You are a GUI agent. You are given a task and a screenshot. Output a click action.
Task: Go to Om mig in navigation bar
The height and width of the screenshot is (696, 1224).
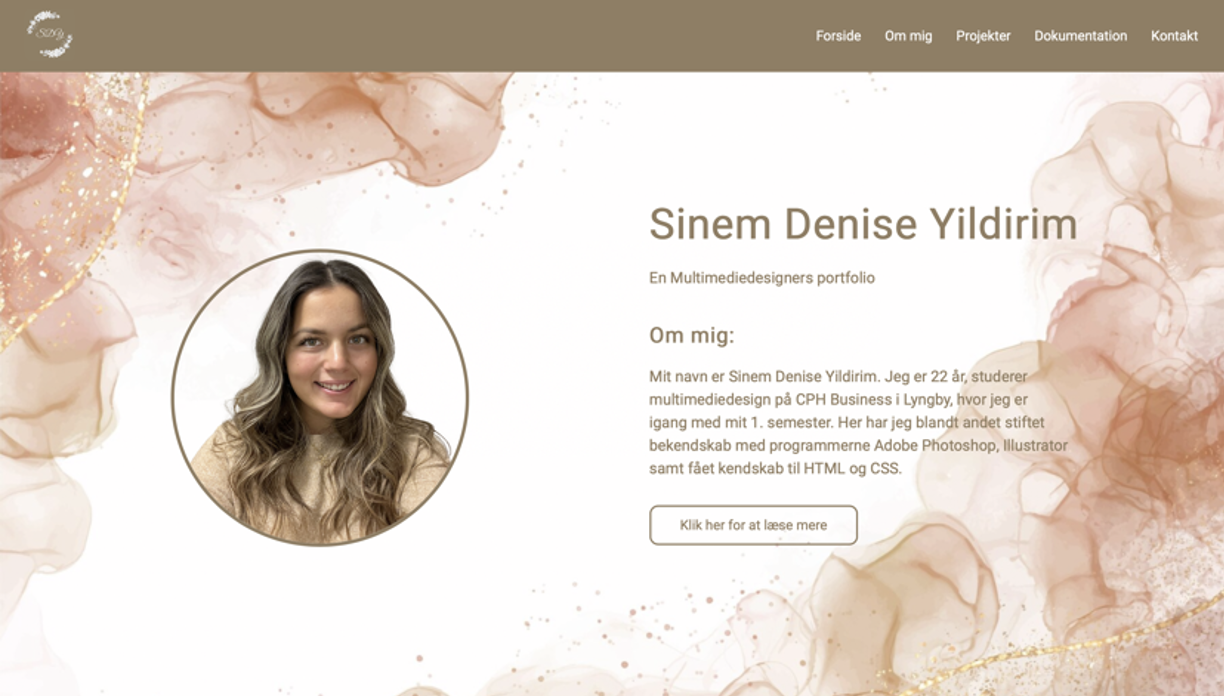[x=908, y=36]
